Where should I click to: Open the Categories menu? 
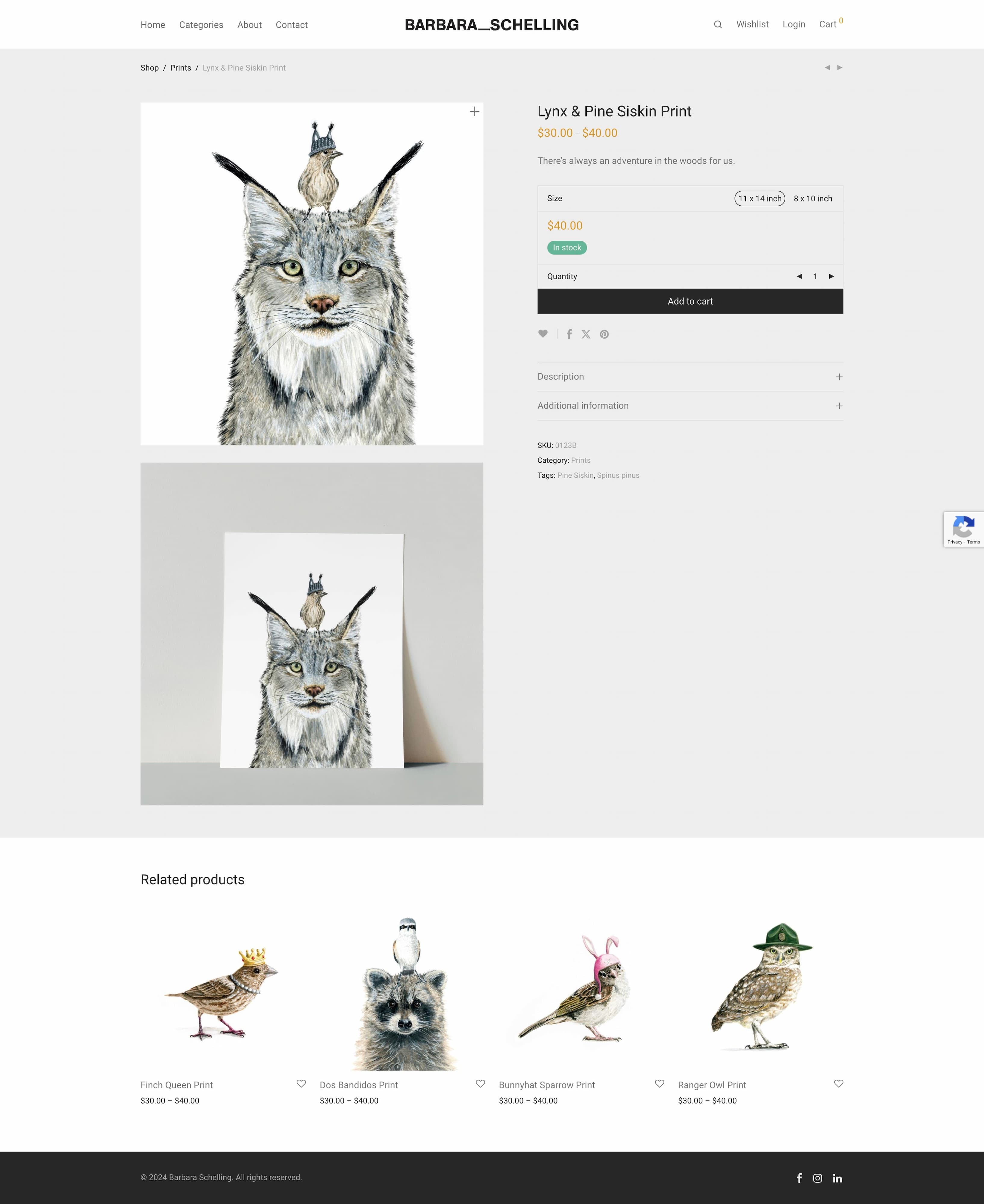[x=201, y=25]
